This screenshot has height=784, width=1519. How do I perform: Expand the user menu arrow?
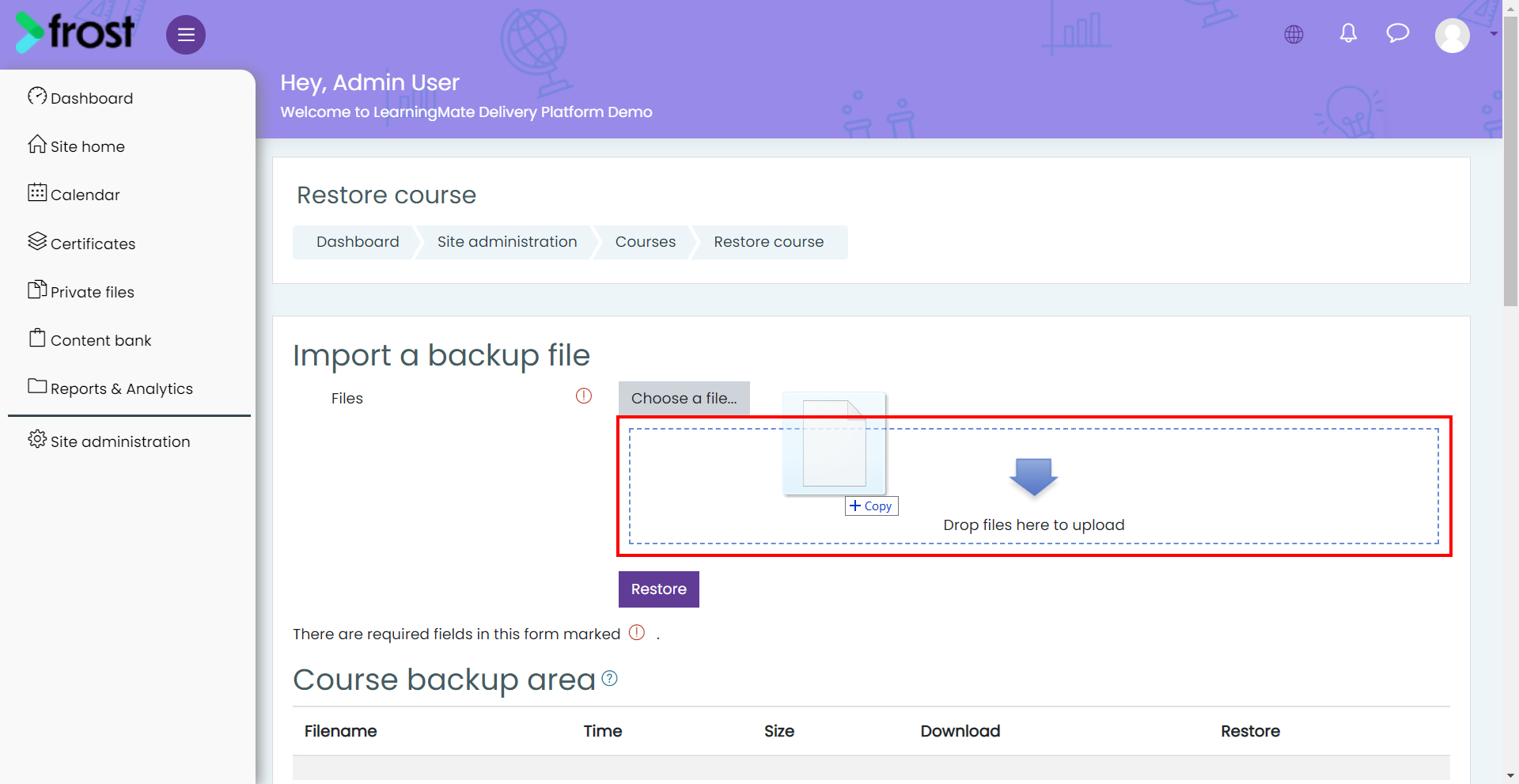pos(1494,34)
